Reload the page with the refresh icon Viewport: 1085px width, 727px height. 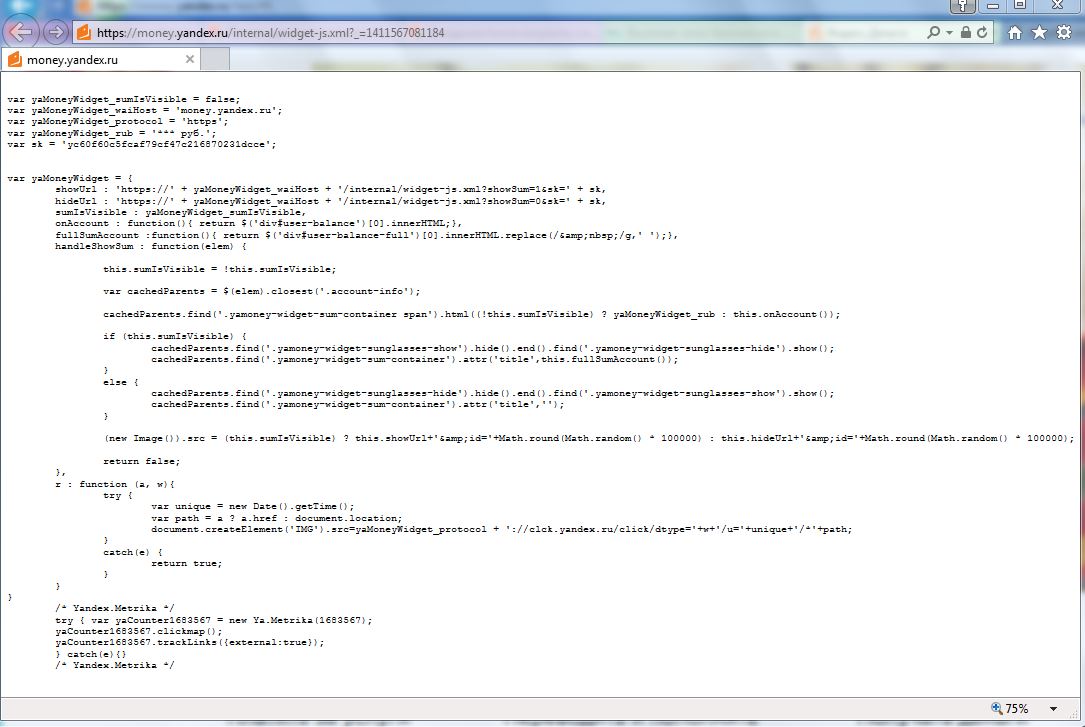(x=982, y=33)
